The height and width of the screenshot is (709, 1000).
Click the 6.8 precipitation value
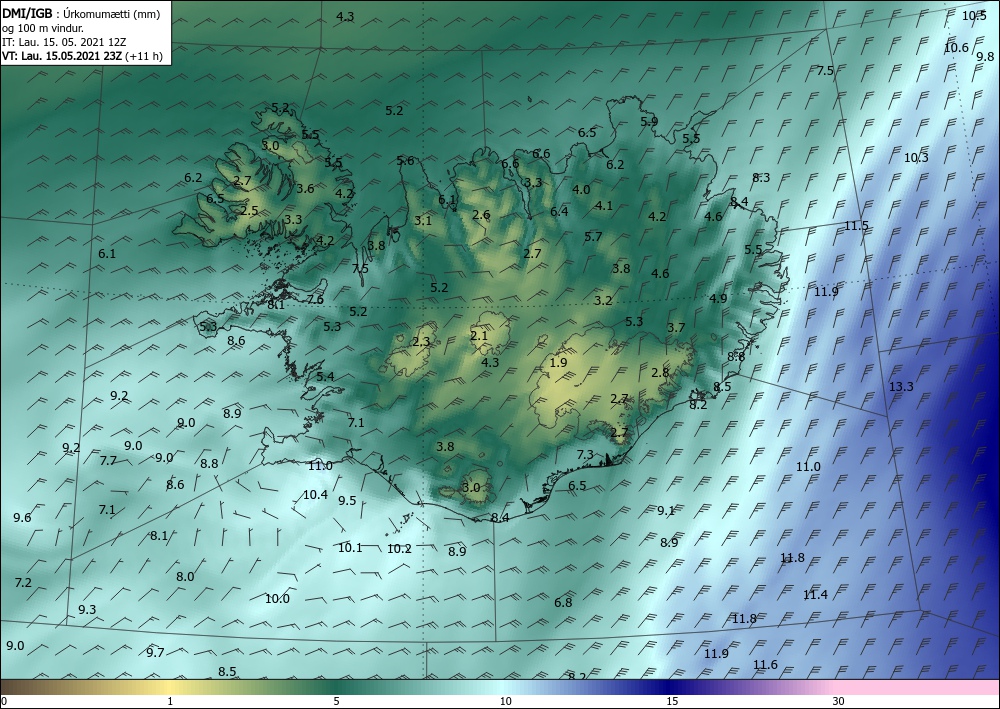click(x=563, y=603)
